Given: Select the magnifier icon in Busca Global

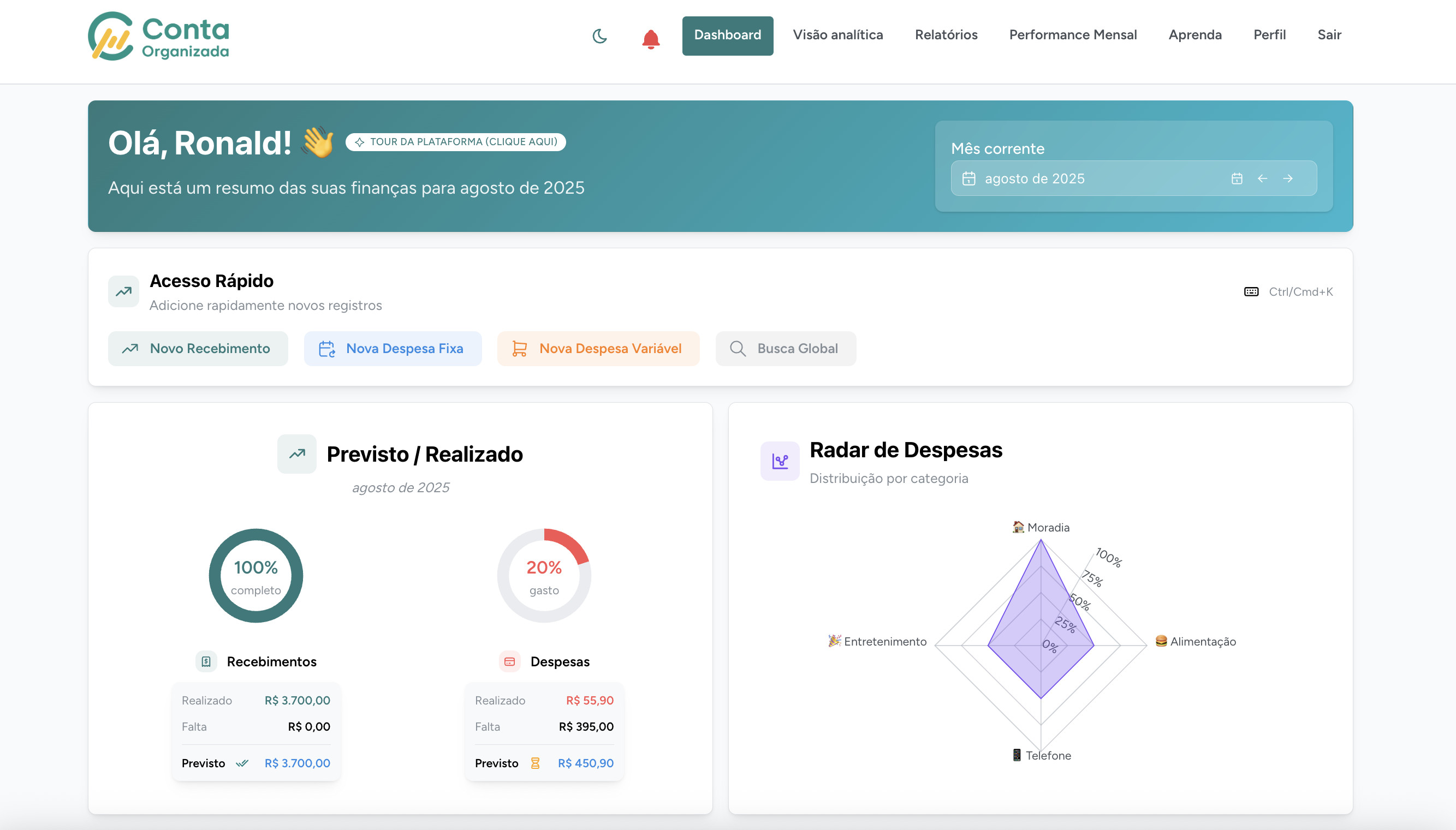Looking at the screenshot, I should coord(738,348).
